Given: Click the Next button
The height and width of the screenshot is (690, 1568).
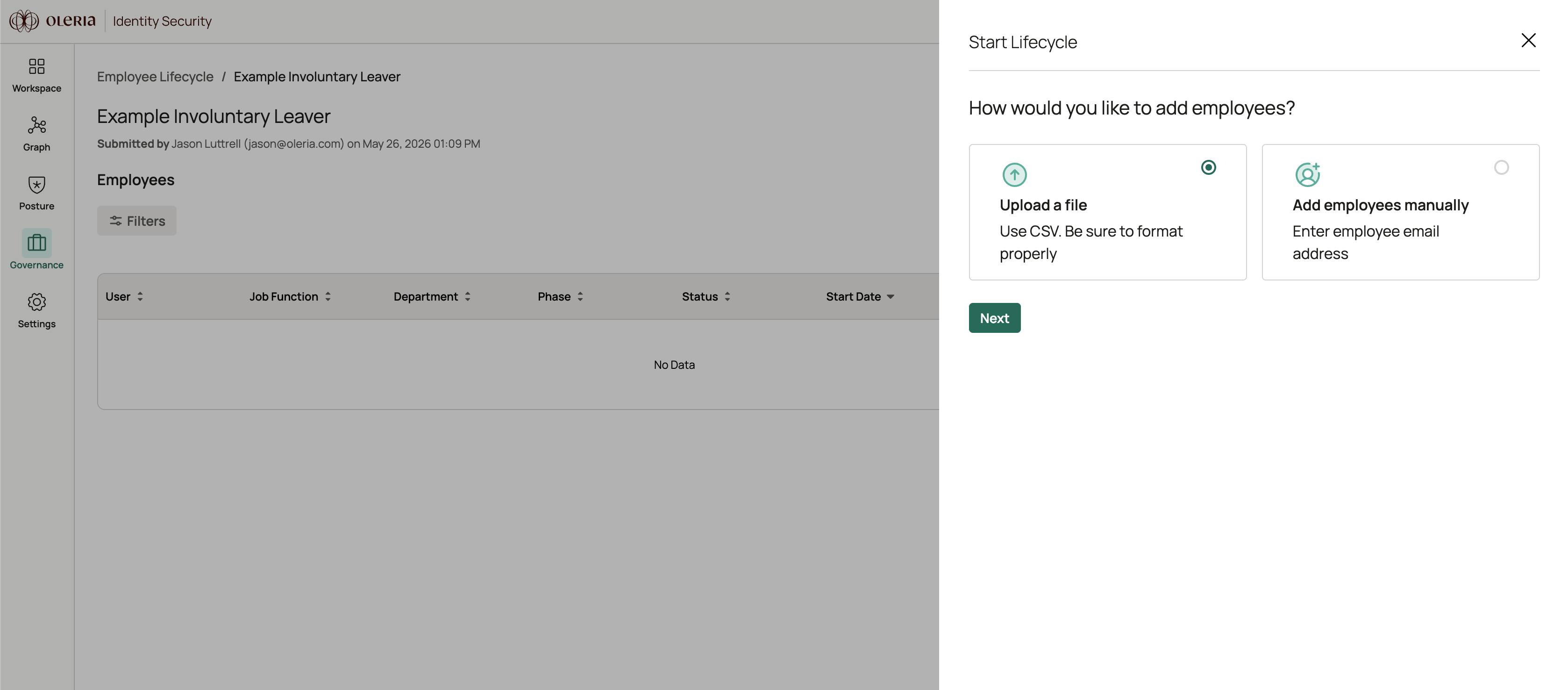Looking at the screenshot, I should 994,318.
